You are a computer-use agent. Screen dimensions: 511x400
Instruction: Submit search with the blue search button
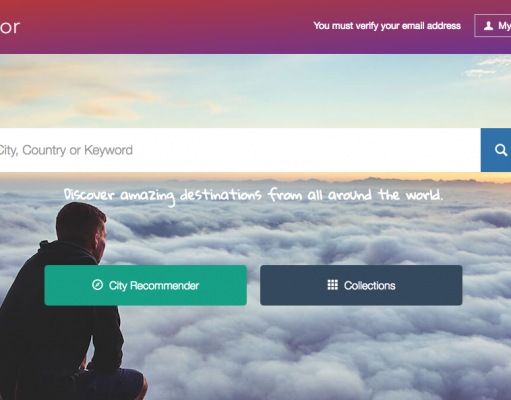(496, 150)
